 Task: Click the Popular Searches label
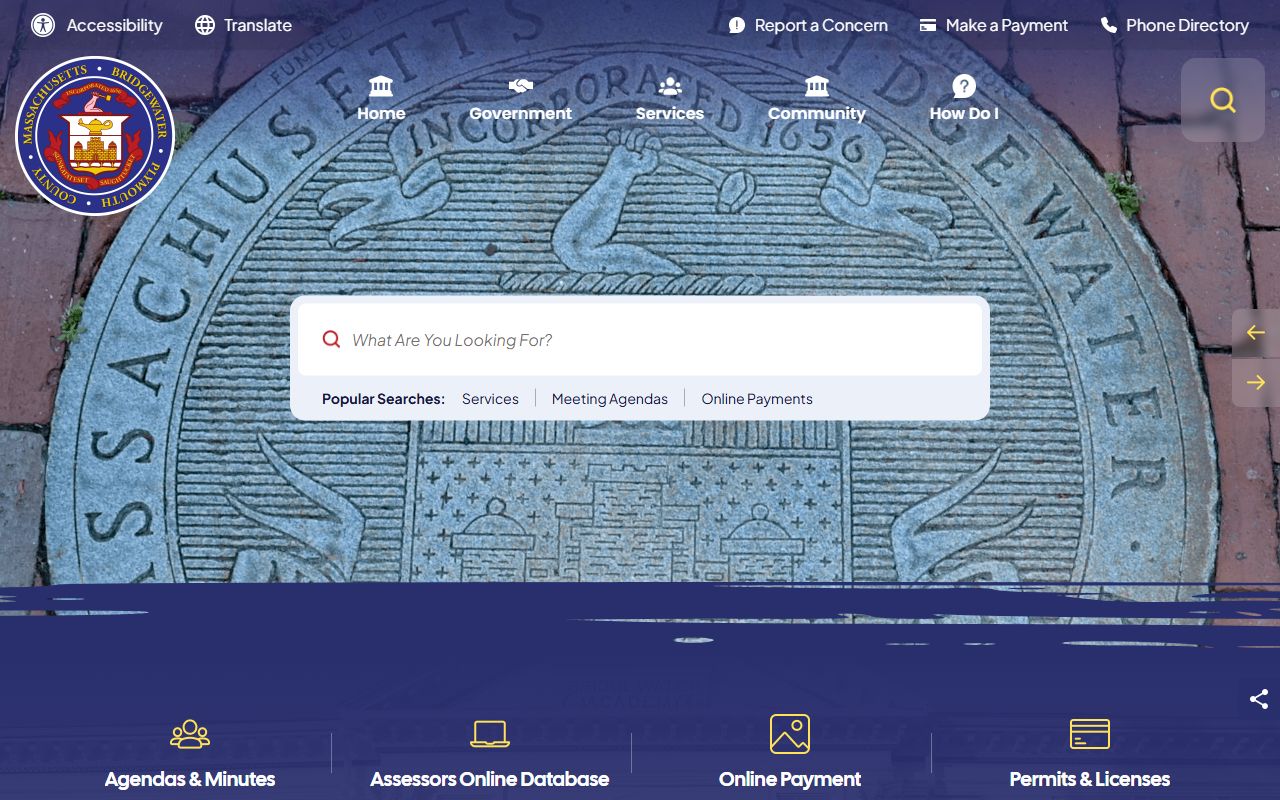(x=383, y=399)
